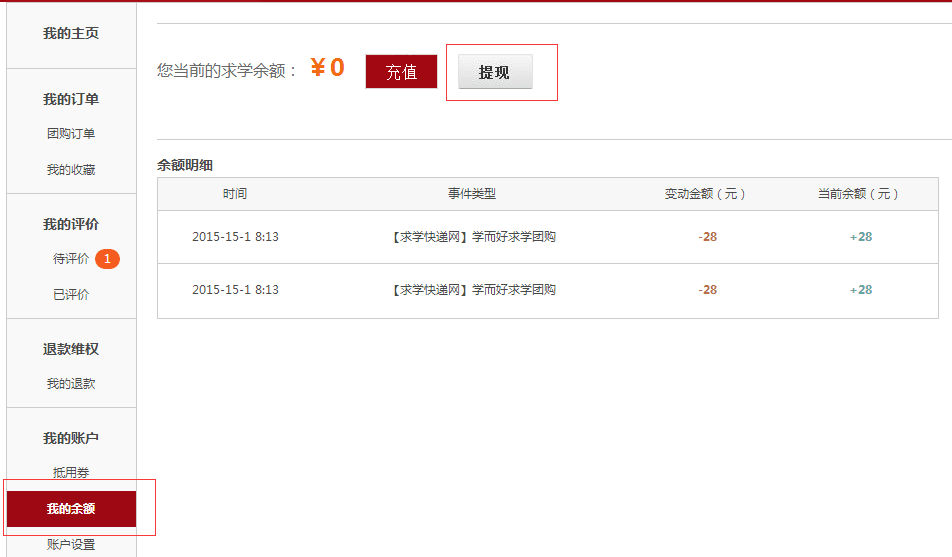Open 我的退款 refunds page
The width and height of the screenshot is (952, 557).
pyautogui.click(x=71, y=384)
